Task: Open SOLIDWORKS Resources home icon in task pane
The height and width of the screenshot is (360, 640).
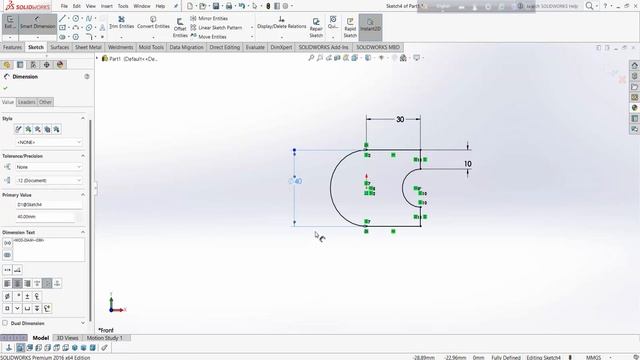Action: point(634,65)
